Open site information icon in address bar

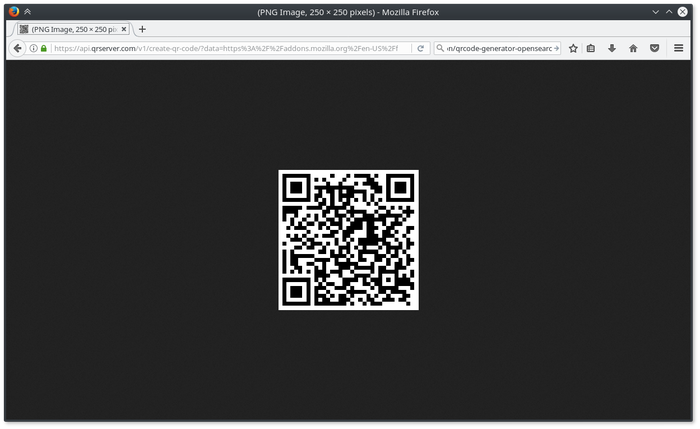pos(33,48)
